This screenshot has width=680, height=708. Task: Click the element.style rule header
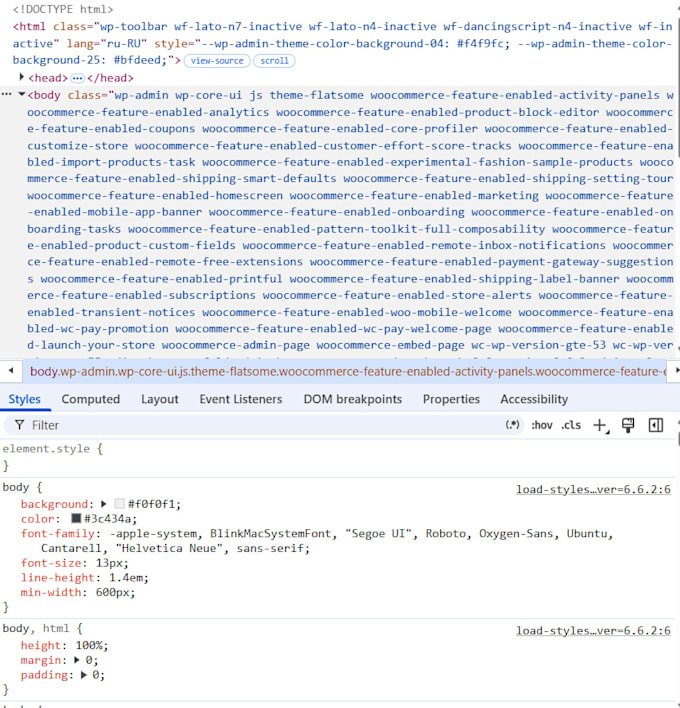tap(52, 448)
